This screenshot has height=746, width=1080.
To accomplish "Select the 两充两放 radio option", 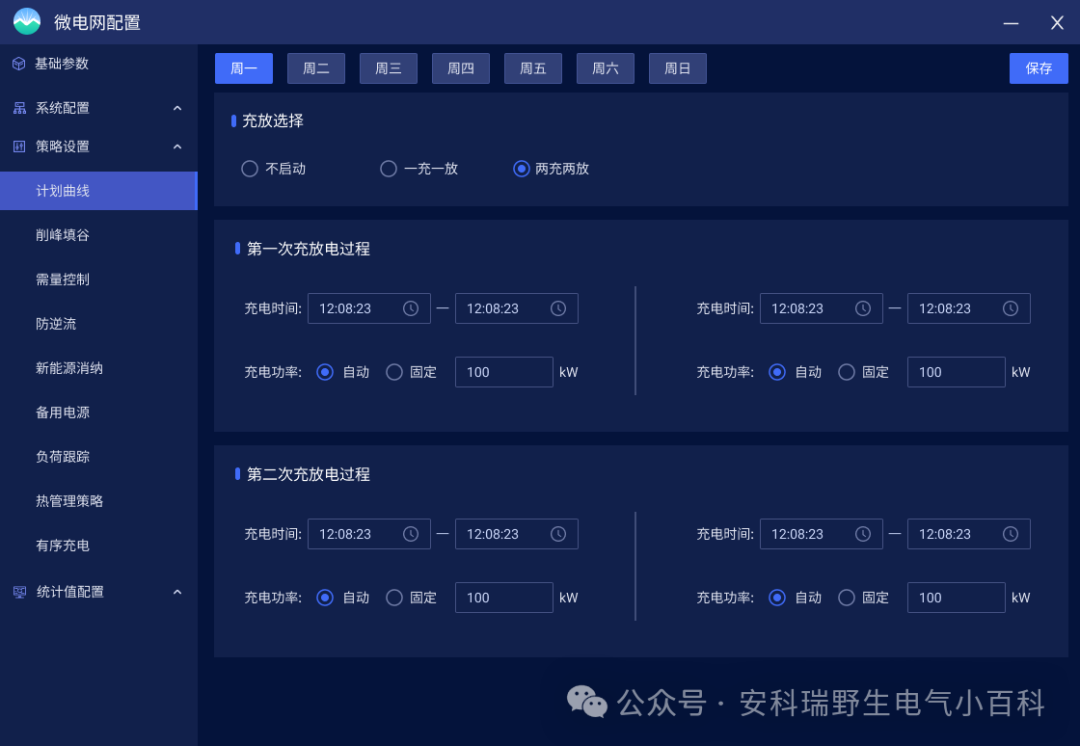I will click(521, 169).
